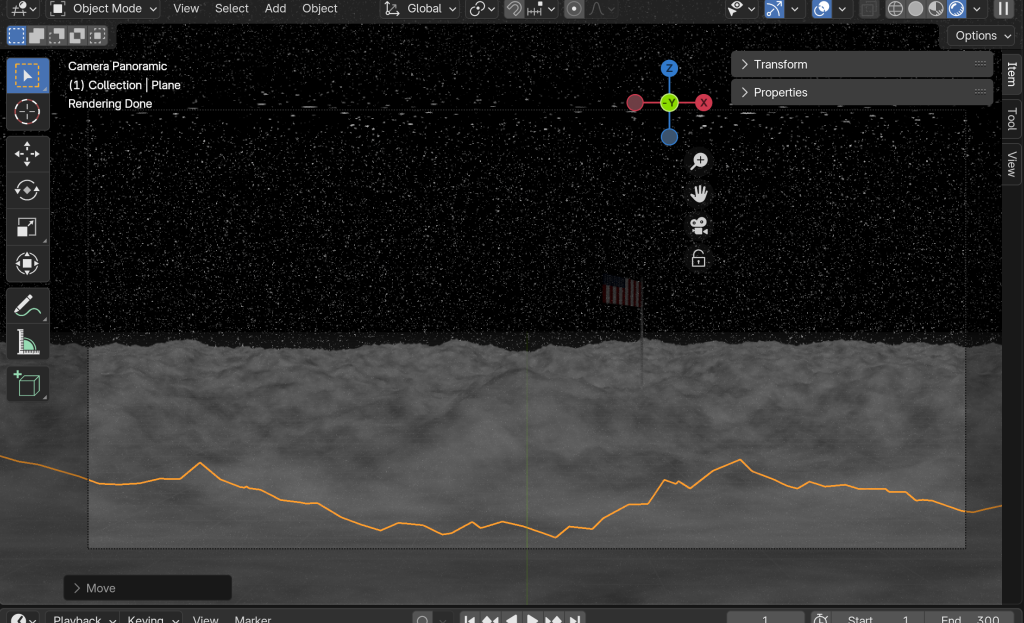This screenshot has width=1024, height=623.
Task: Click the red X axis gizmo ball
Action: [x=704, y=103]
